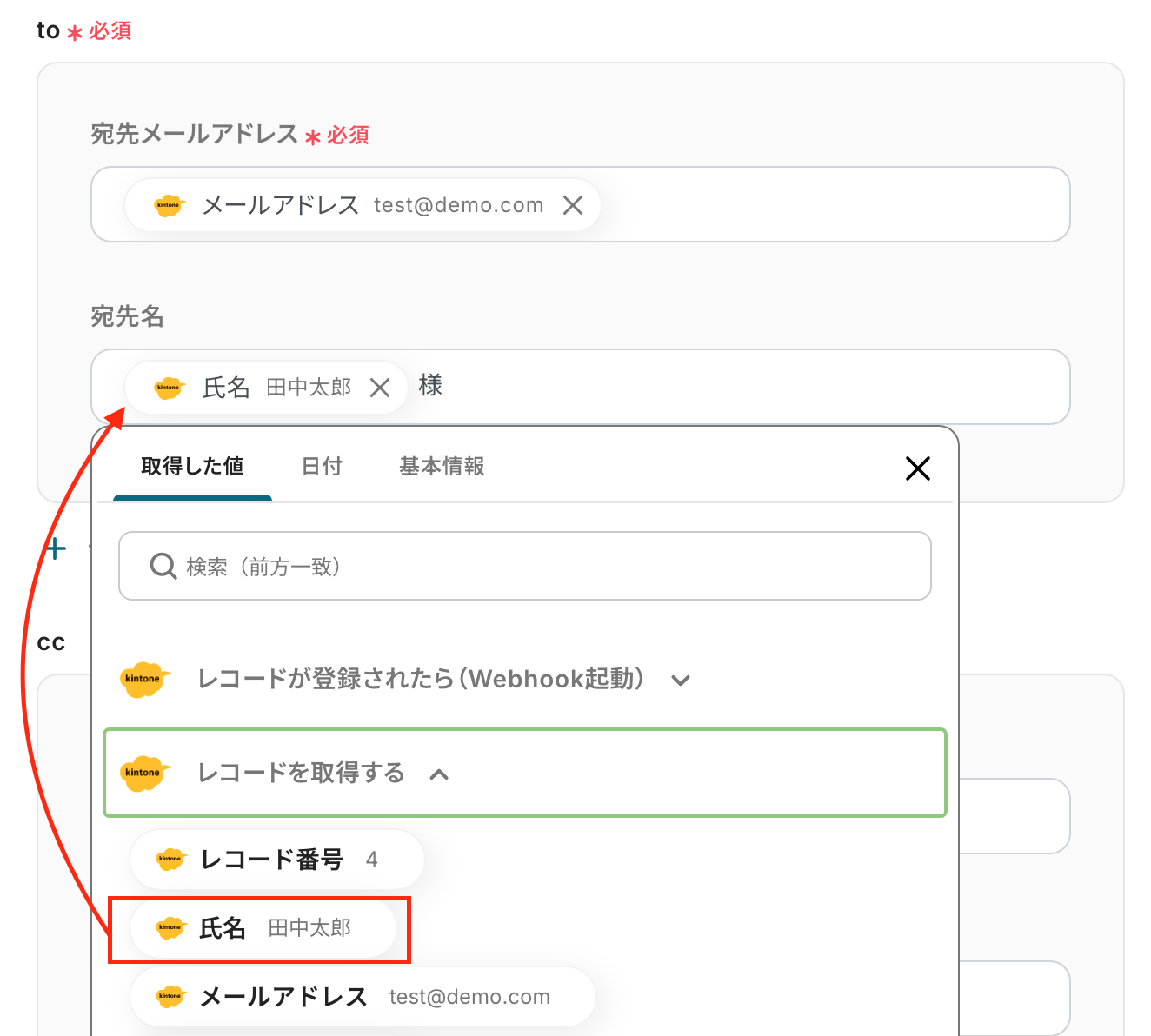Click inside the 宛先メールアドレス input field
Image resolution: width=1151 pixels, height=1036 pixels.
[826, 205]
